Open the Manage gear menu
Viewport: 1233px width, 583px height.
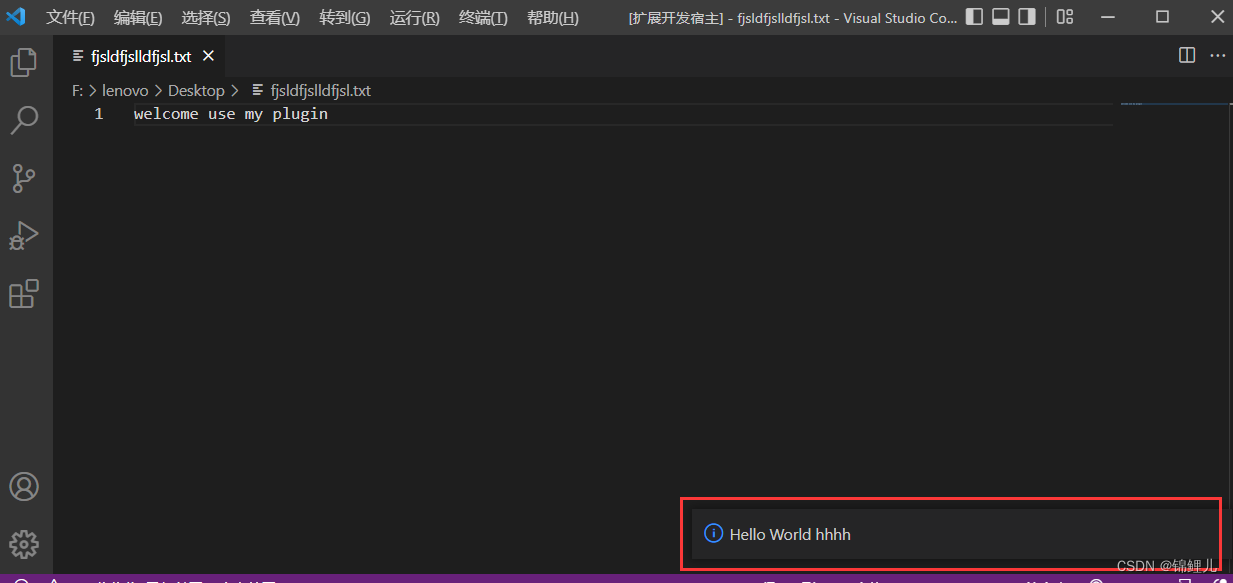[x=23, y=544]
